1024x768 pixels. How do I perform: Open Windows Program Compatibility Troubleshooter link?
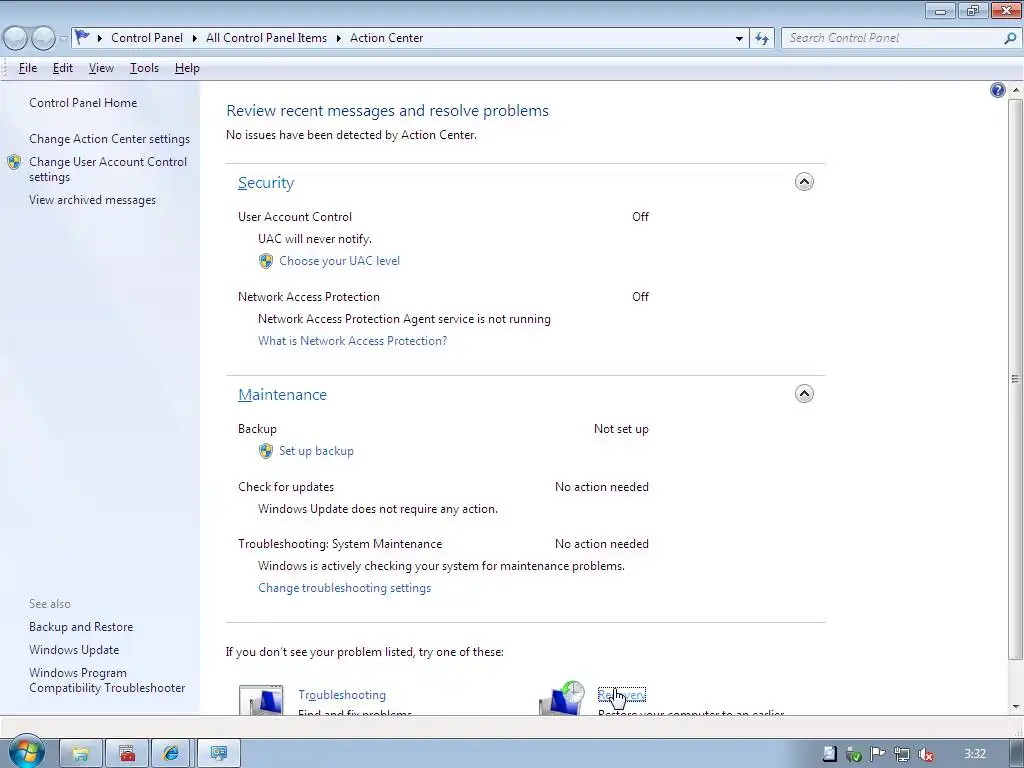tap(107, 680)
